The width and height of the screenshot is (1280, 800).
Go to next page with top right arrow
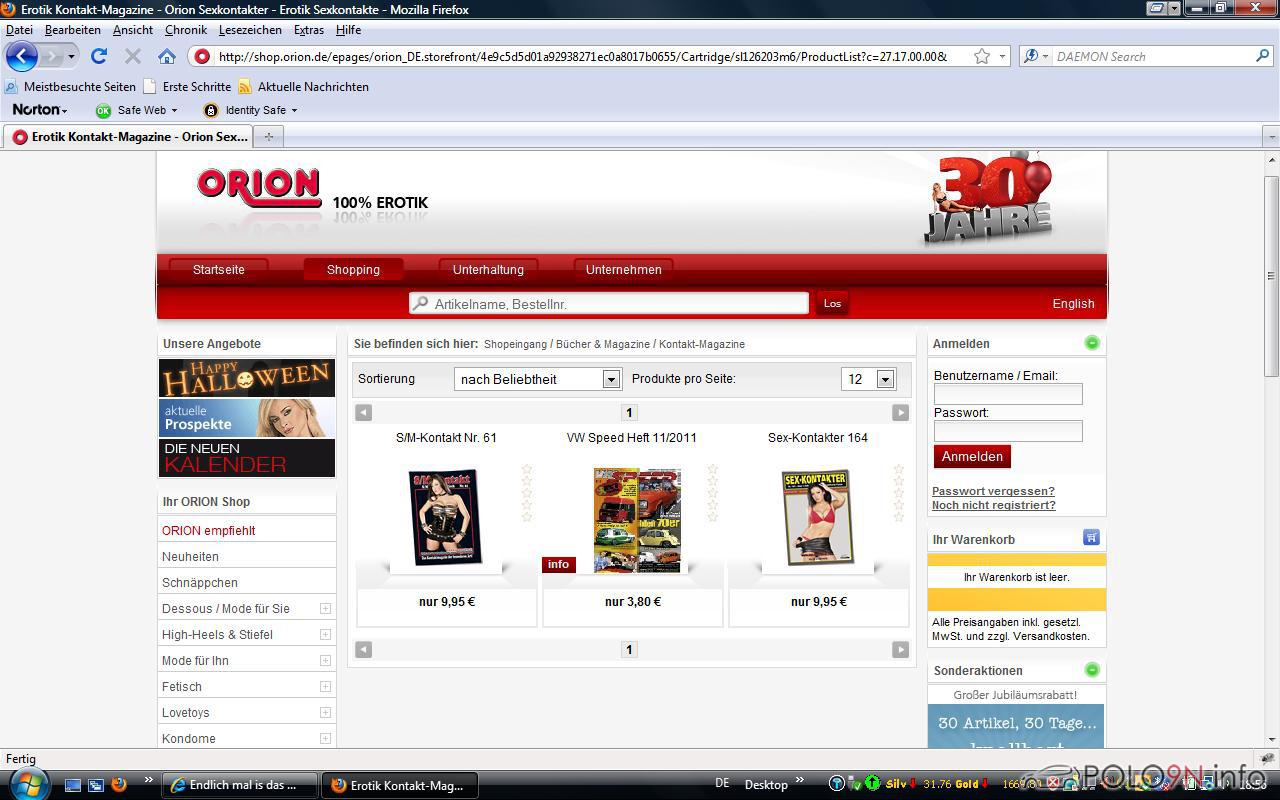point(900,412)
